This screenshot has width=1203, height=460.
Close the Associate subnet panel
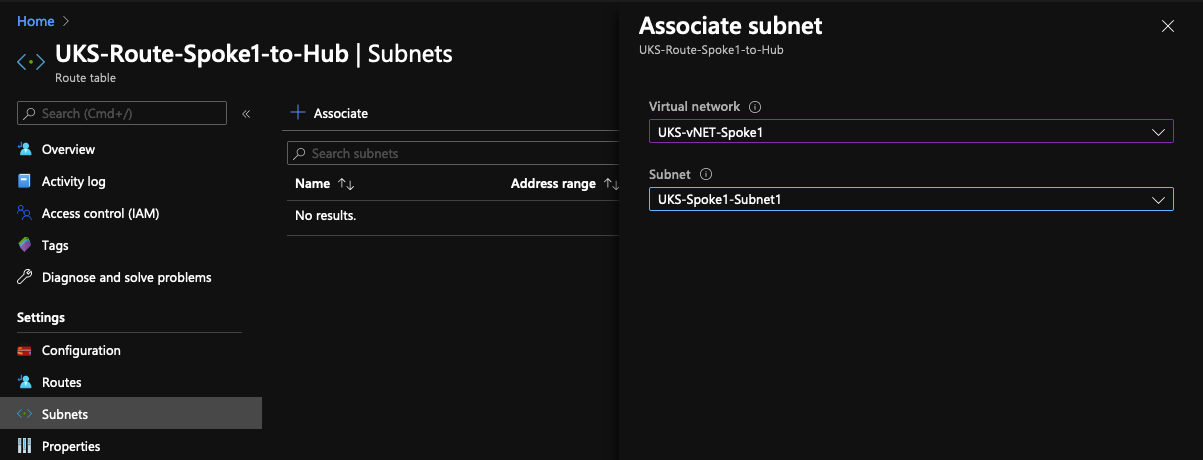[x=1168, y=26]
